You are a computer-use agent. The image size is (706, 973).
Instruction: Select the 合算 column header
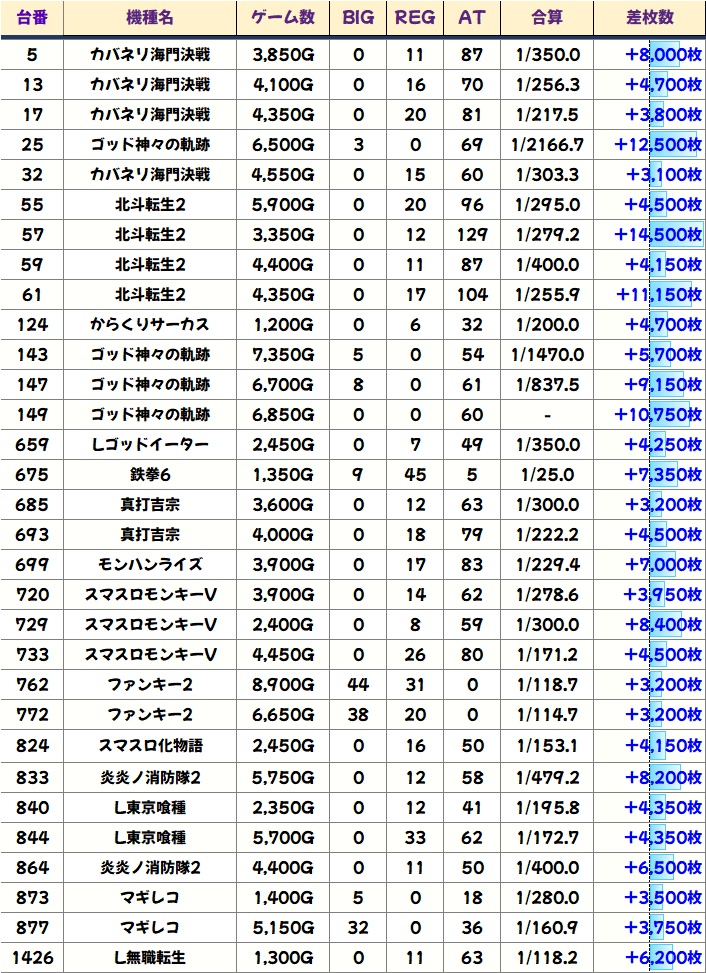[545, 18]
